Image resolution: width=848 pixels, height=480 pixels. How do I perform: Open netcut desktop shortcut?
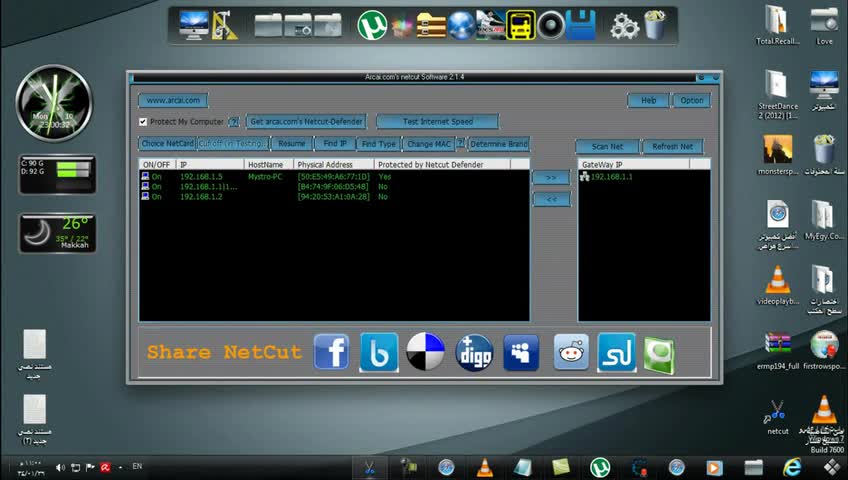(777, 418)
